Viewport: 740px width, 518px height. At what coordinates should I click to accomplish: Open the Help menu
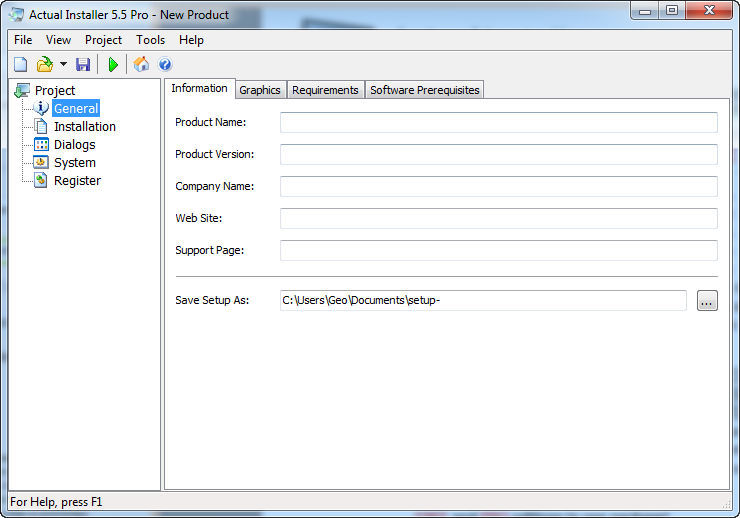click(191, 40)
